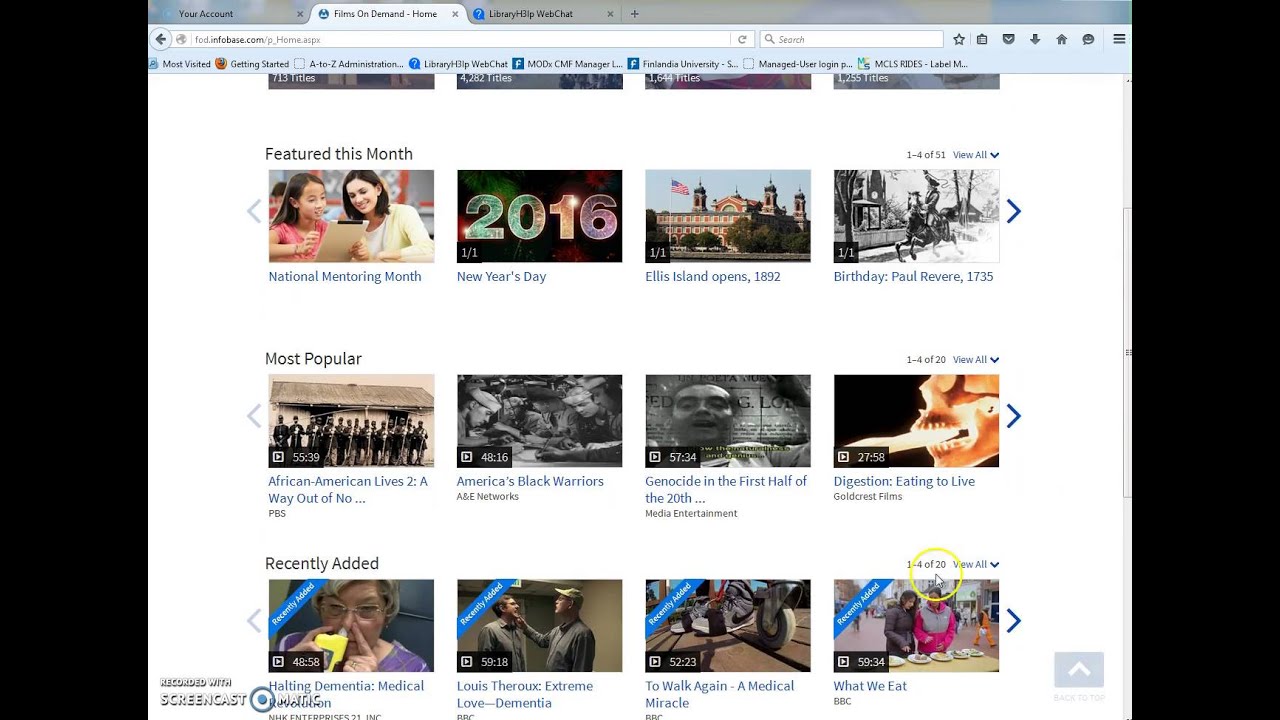Open the chat smiley icon in the toolbar
1280x720 pixels.
(1088, 40)
